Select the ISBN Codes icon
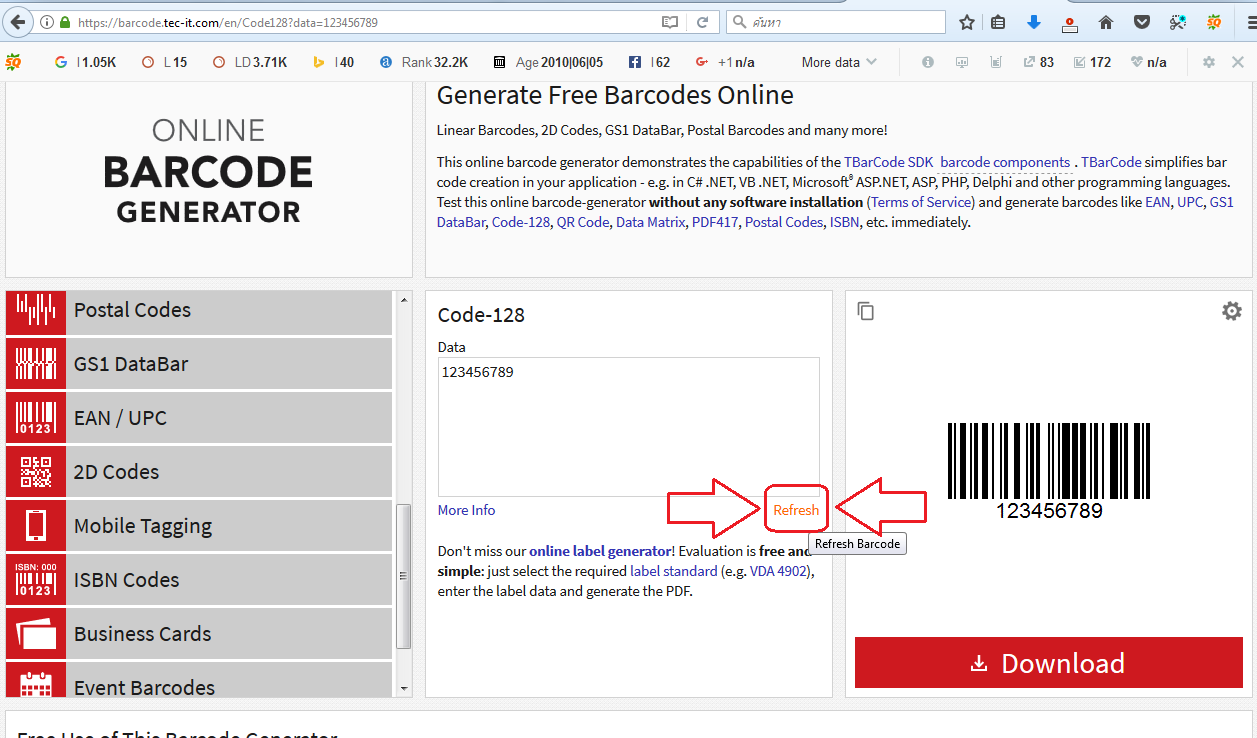1257x738 pixels. (x=36, y=580)
